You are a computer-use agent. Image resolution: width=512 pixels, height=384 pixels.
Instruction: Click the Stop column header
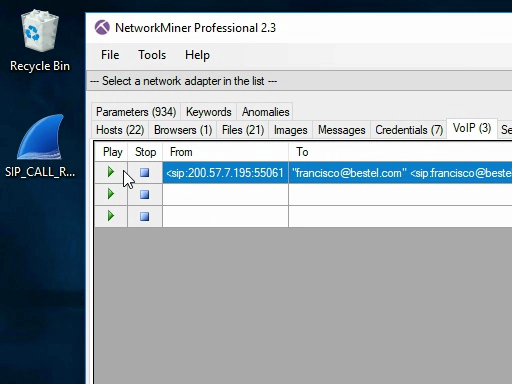(145, 152)
